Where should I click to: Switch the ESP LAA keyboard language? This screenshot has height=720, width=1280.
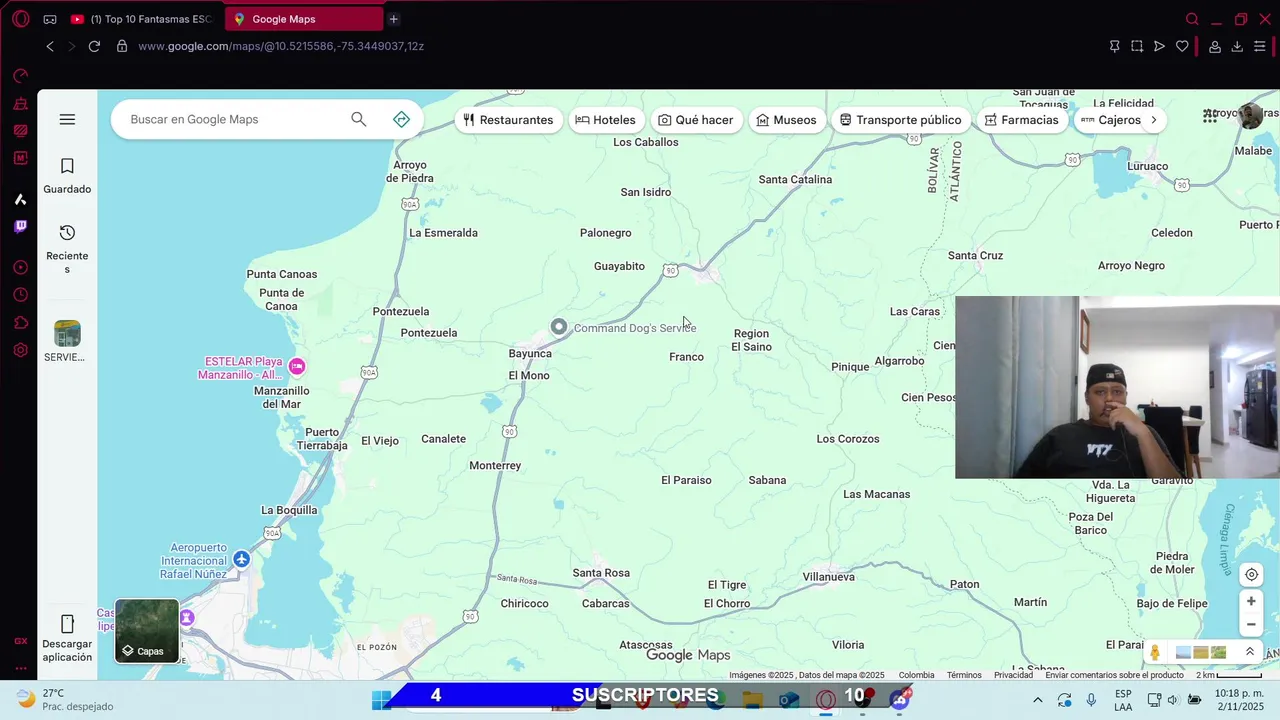click(x=1123, y=699)
